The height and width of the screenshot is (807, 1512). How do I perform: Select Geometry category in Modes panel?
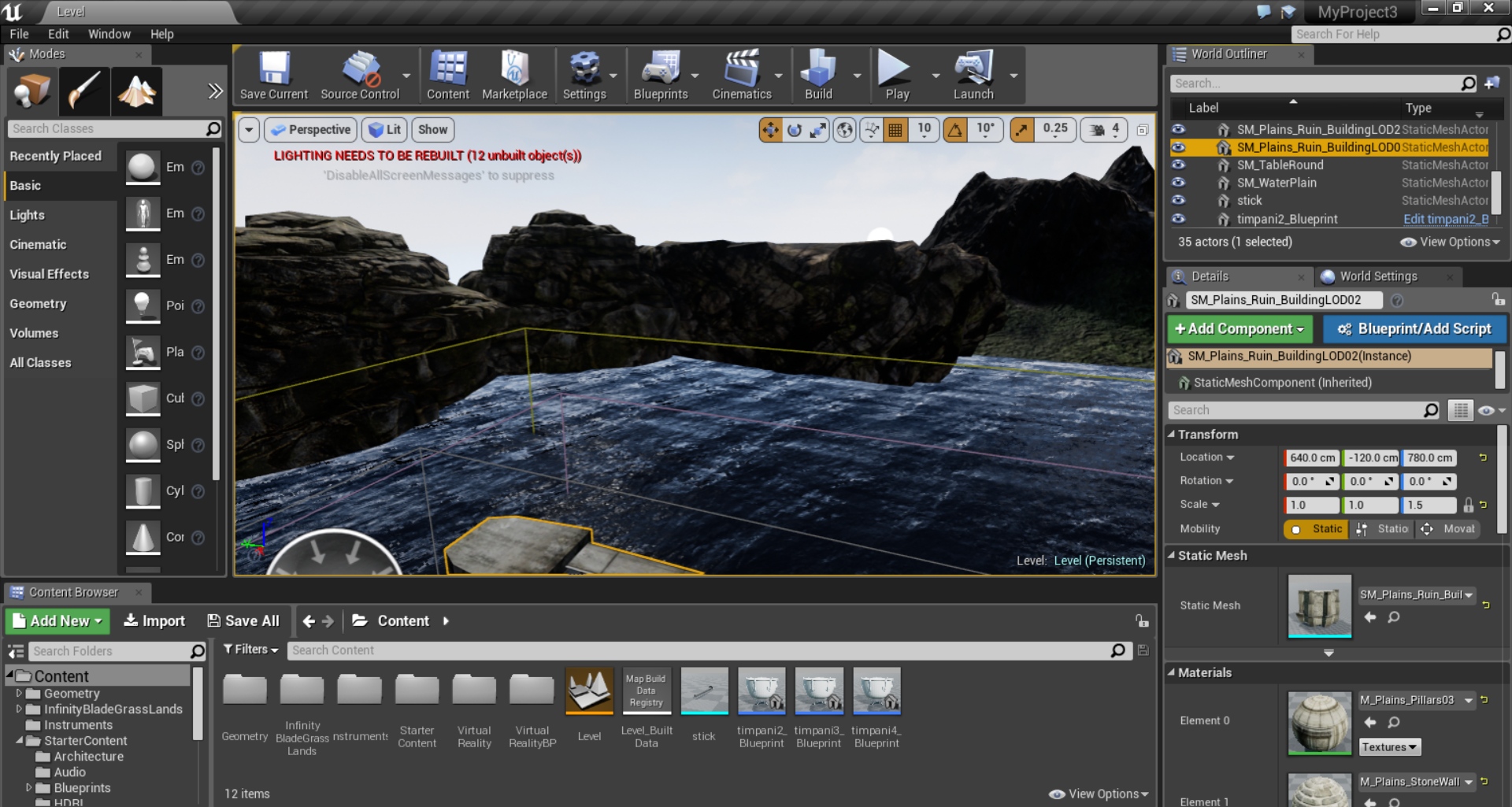tap(38, 304)
